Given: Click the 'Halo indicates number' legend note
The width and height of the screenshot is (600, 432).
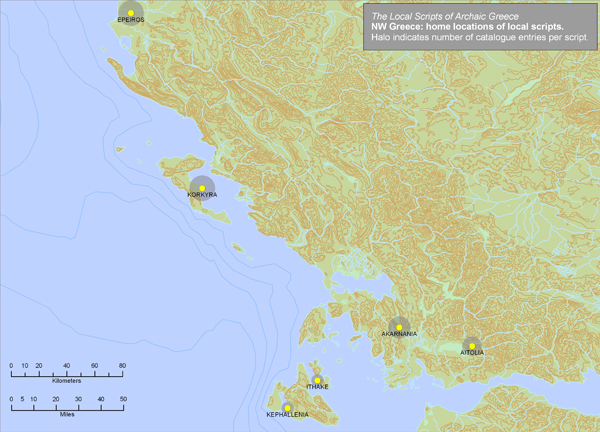Looking at the screenshot, I should click(x=479, y=37).
